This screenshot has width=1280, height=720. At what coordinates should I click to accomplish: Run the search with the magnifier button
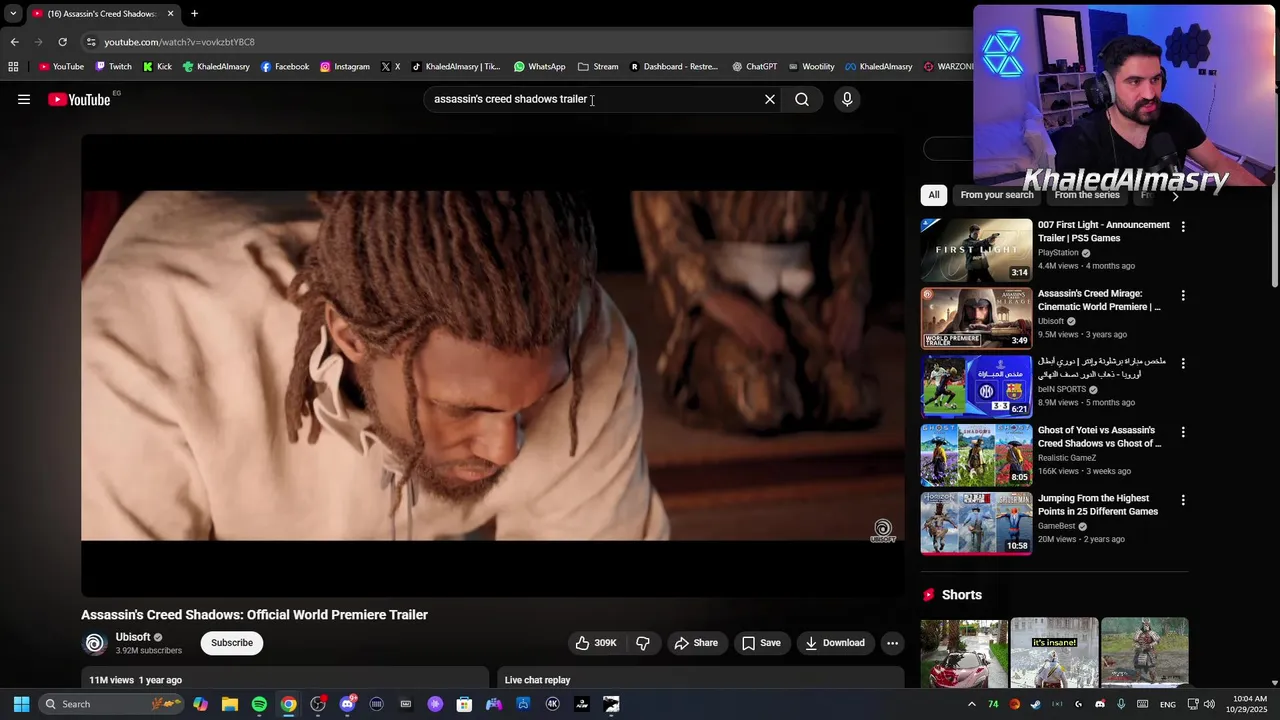[802, 99]
